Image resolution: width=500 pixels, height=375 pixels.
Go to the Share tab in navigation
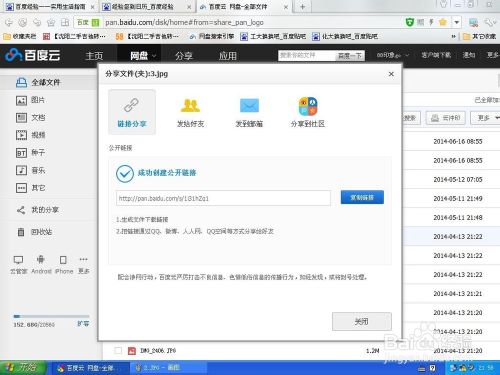[184, 56]
